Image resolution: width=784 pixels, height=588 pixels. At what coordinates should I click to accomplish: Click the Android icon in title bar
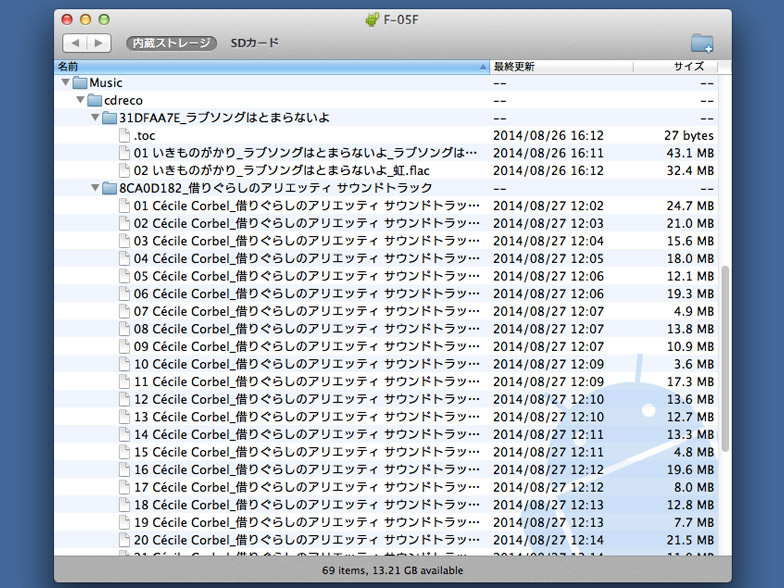tap(372, 20)
